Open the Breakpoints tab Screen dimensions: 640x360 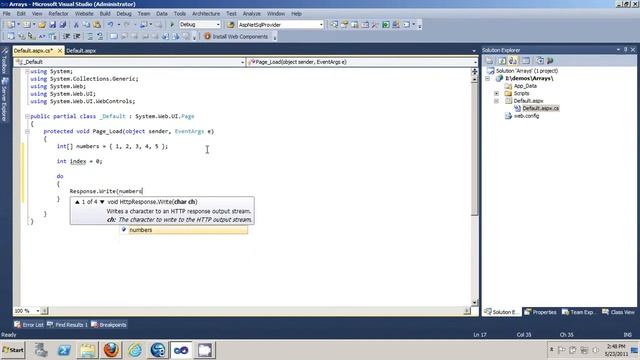point(109,325)
